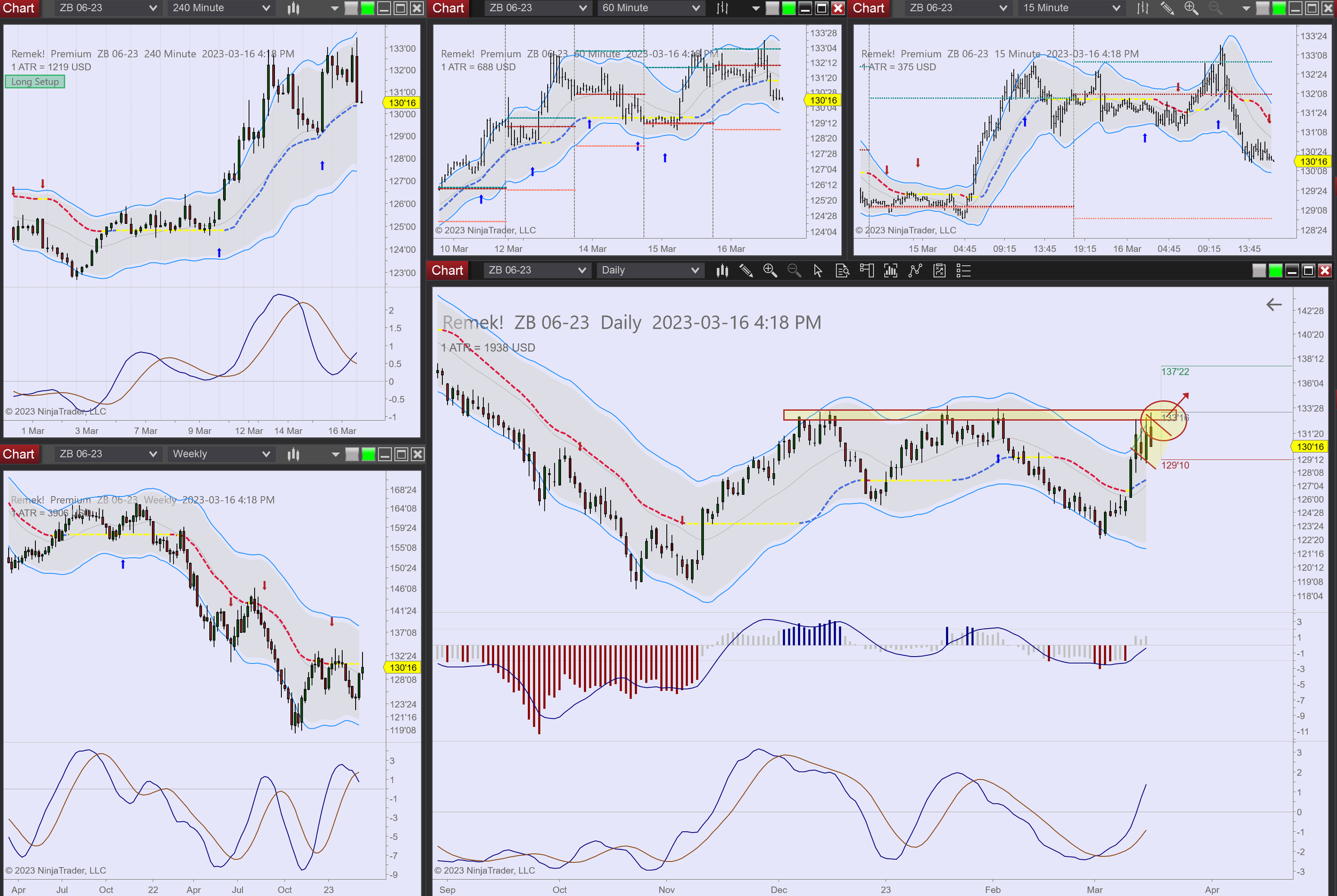Screen dimensions: 1337x896
Task: Click the Long Setup label button
Action: click(35, 82)
